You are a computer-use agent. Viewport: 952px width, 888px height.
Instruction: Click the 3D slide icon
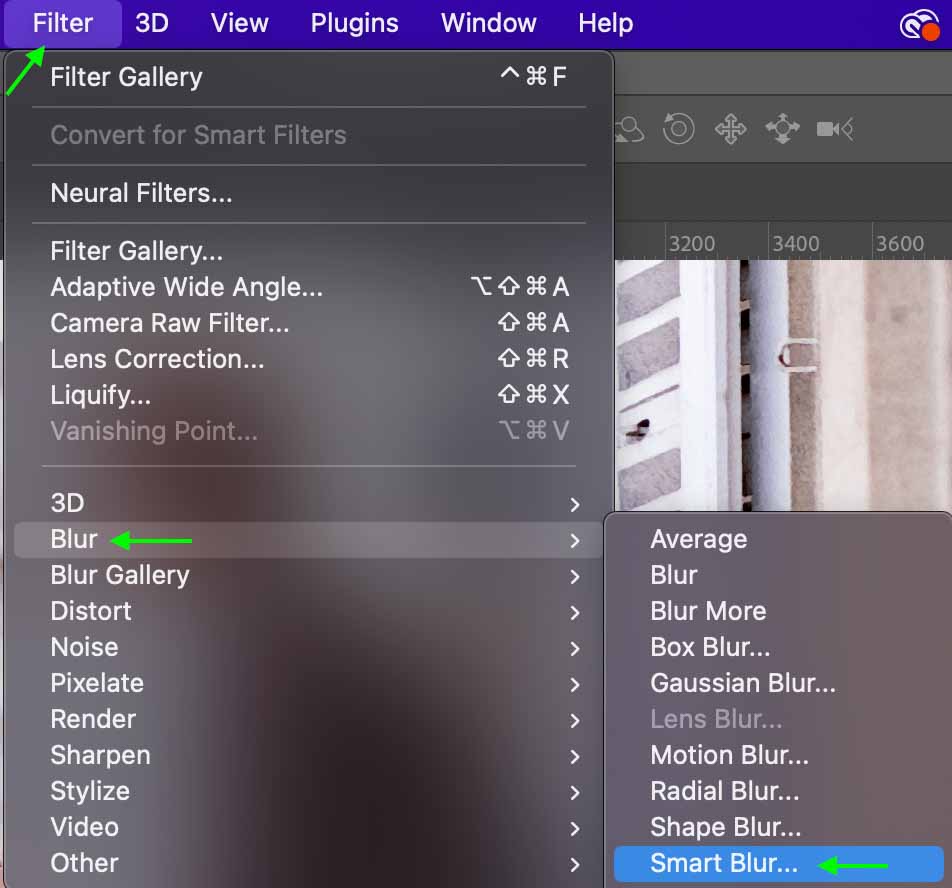tap(783, 129)
